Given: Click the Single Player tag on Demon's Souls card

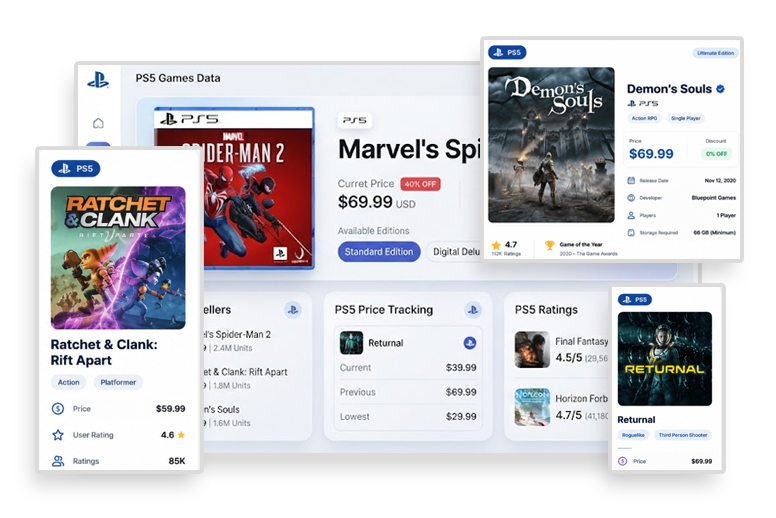Looking at the screenshot, I should click(685, 118).
